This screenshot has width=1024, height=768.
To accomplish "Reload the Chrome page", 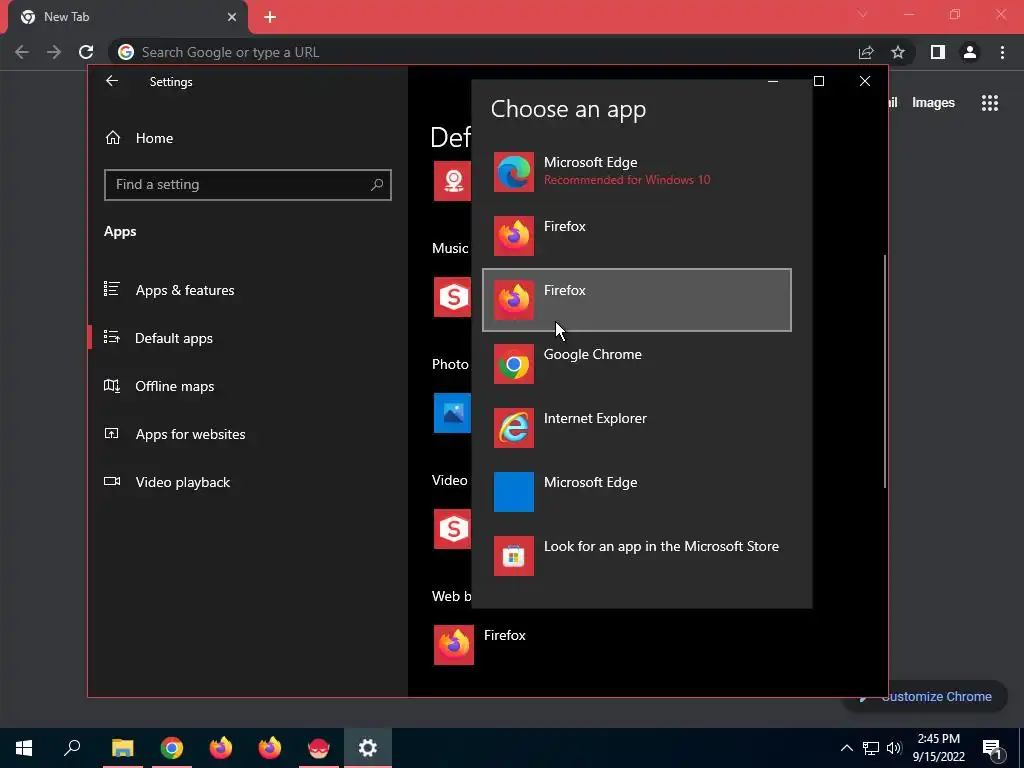I will (86, 52).
